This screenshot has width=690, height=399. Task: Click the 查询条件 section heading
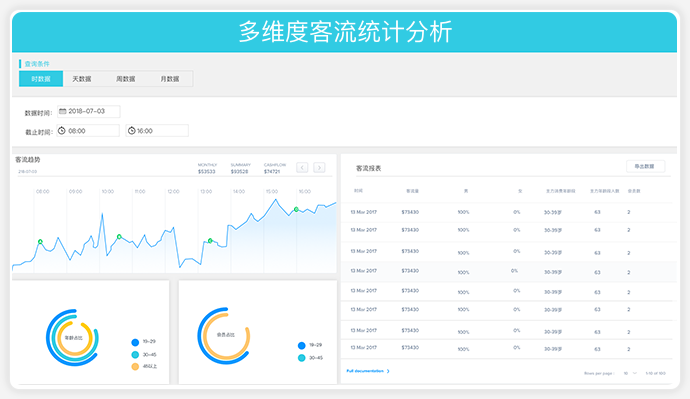coord(37,64)
